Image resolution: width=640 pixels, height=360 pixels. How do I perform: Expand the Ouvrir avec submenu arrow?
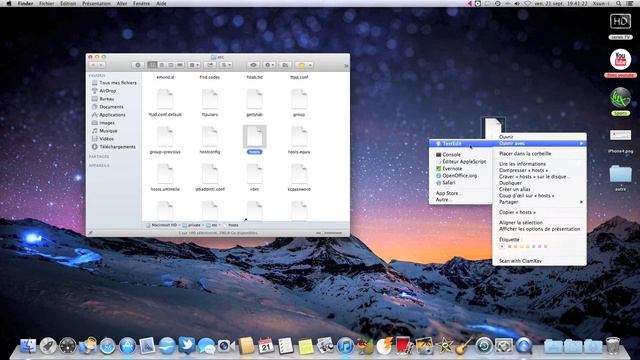(x=581, y=143)
